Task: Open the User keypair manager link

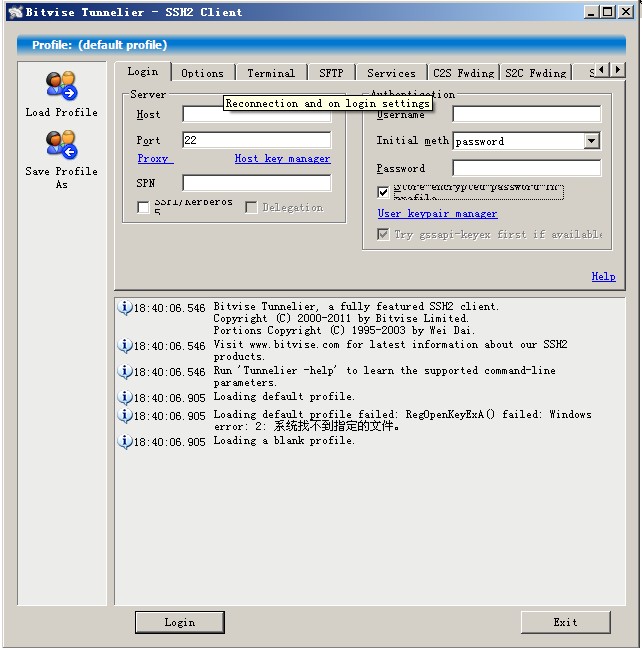Action: tap(437, 213)
